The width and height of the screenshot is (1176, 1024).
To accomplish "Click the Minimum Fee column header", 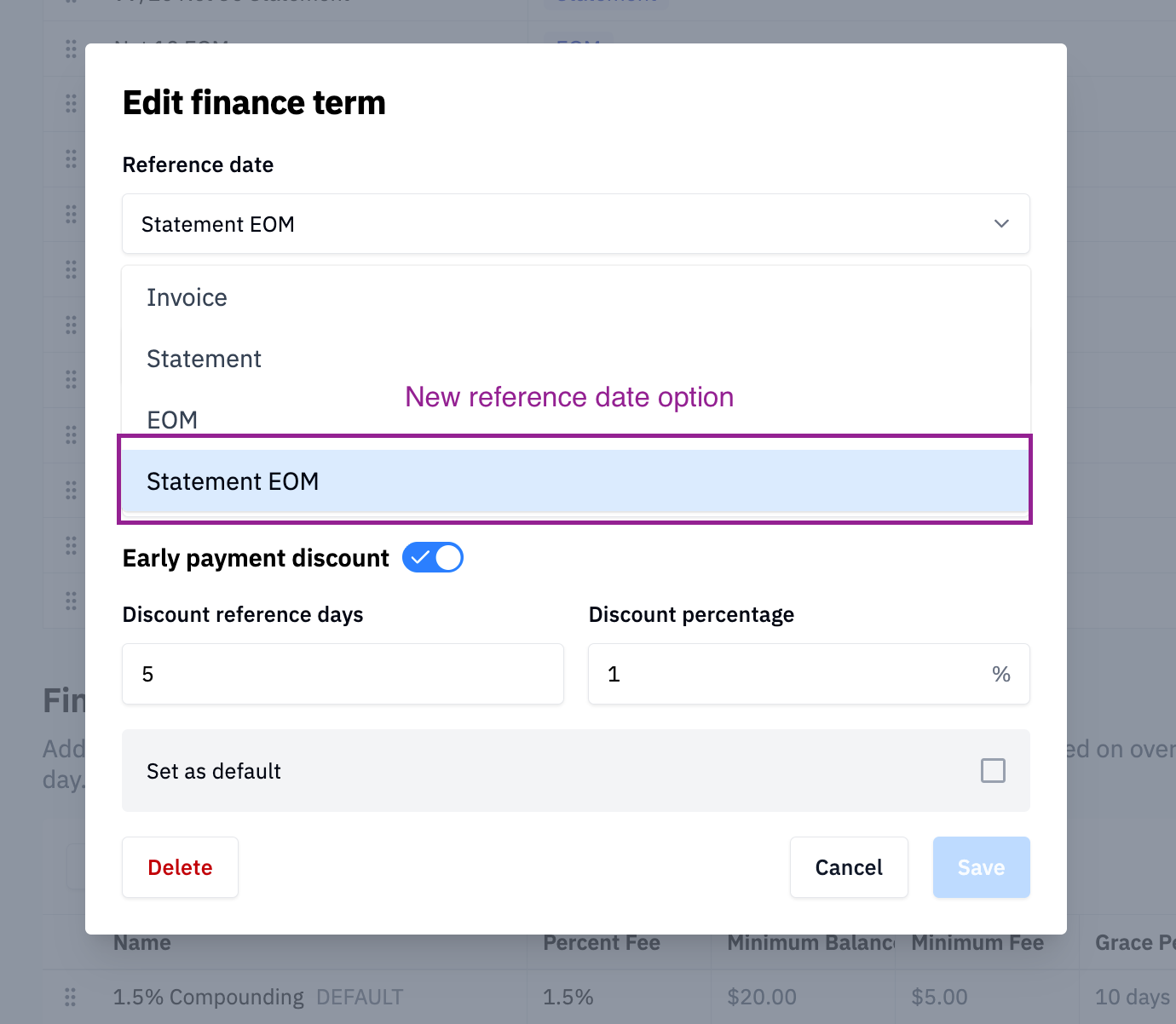I will (x=977, y=943).
